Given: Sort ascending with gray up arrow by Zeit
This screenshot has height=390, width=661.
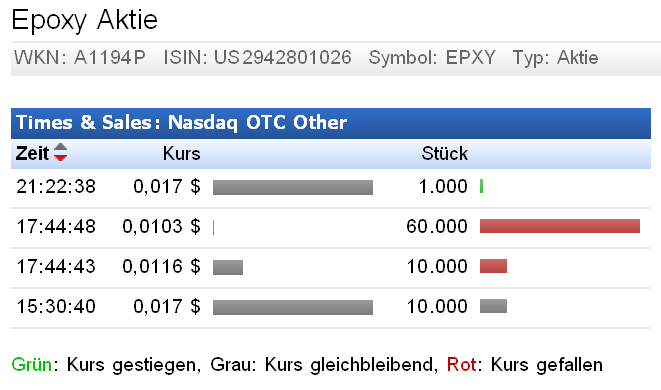Looking at the screenshot, I should pos(61,147).
